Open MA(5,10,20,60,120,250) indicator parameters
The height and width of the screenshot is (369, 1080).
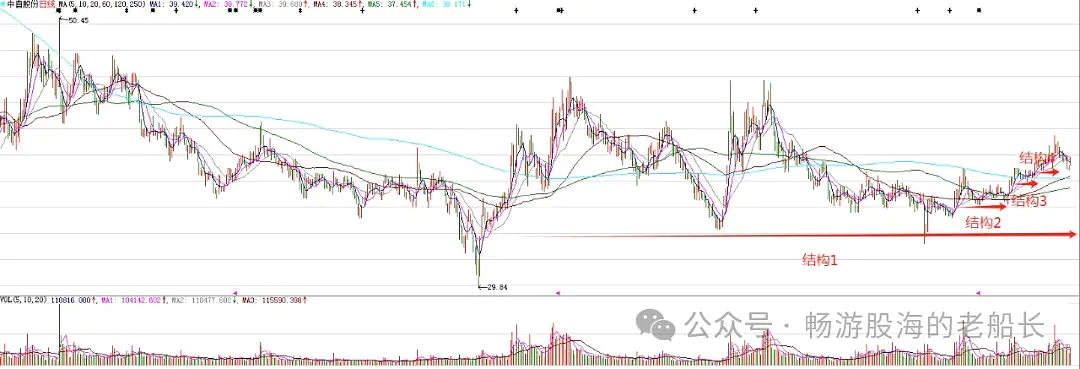pos(102,4)
